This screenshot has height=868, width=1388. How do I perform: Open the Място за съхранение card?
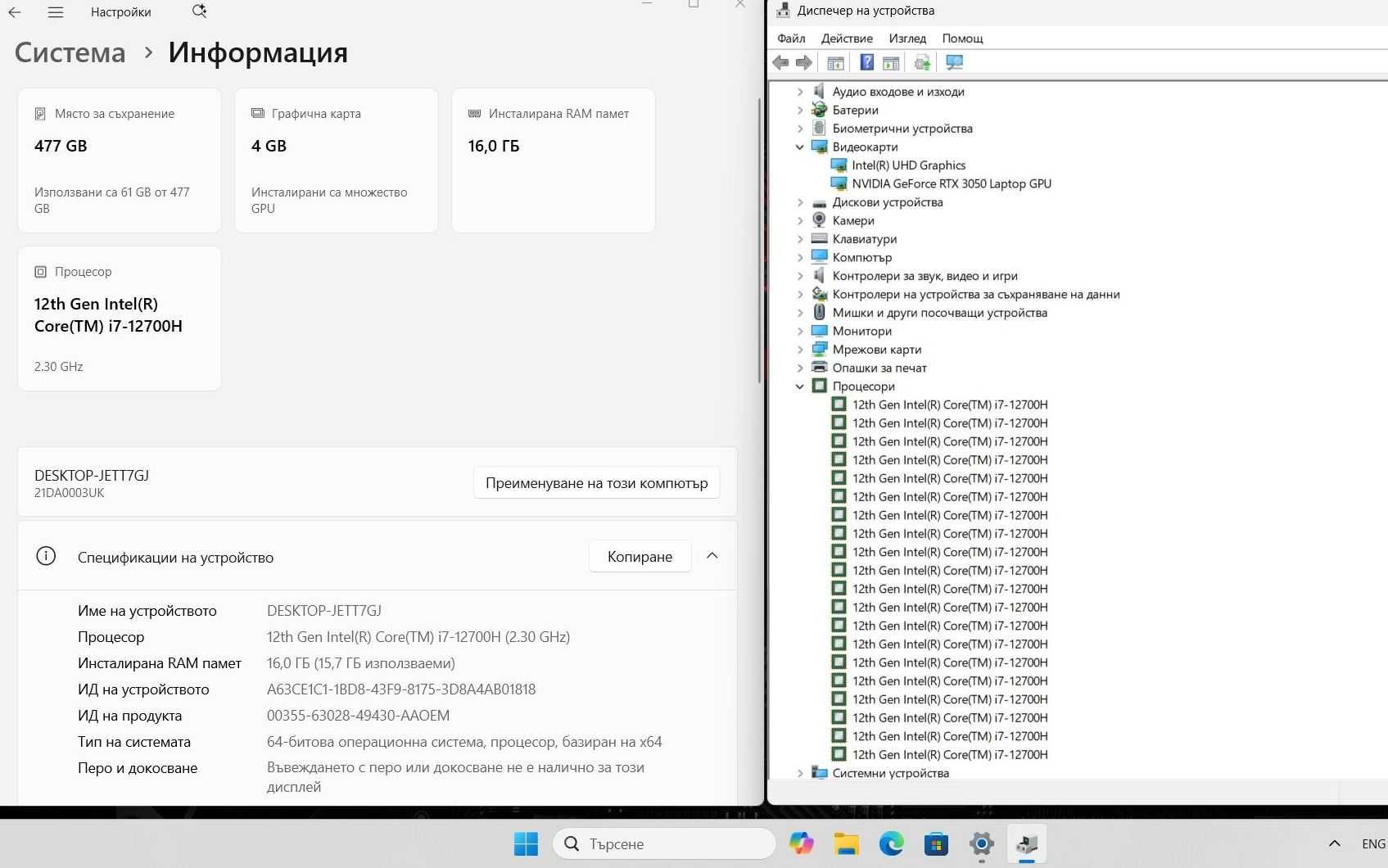[120, 160]
